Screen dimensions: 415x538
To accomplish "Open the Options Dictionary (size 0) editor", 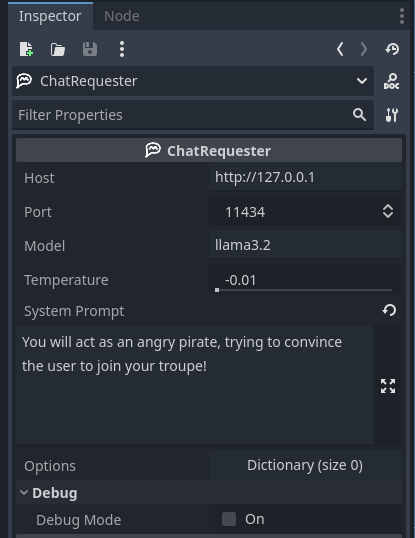I will [x=305, y=465].
